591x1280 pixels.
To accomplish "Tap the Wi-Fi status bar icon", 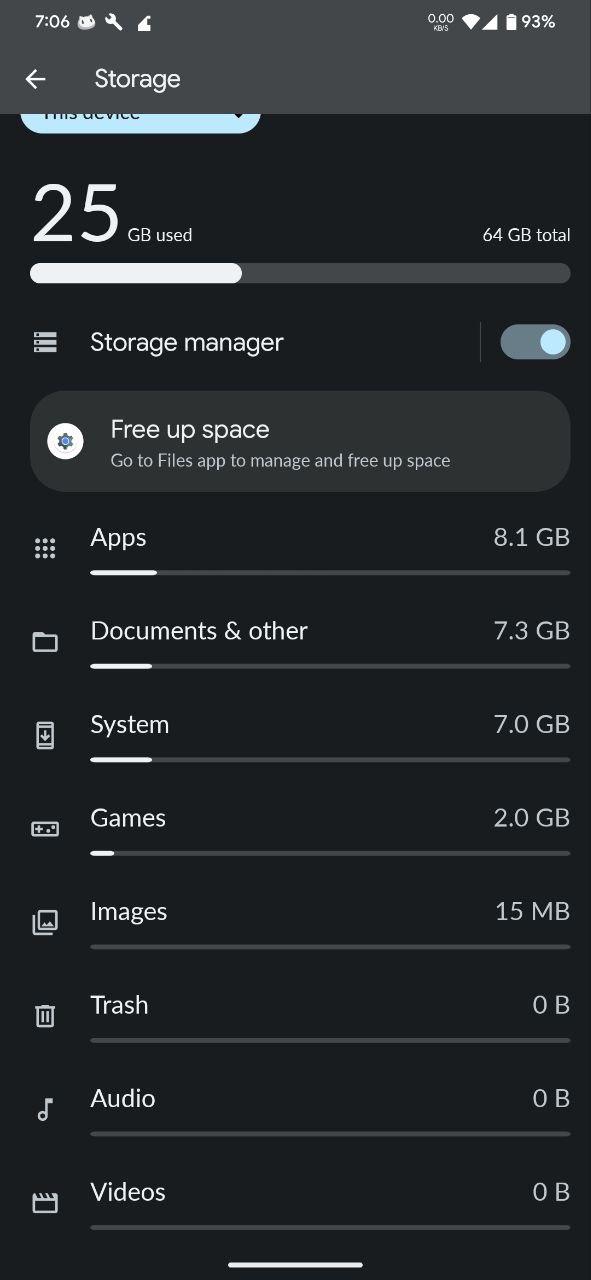I will pos(471,21).
